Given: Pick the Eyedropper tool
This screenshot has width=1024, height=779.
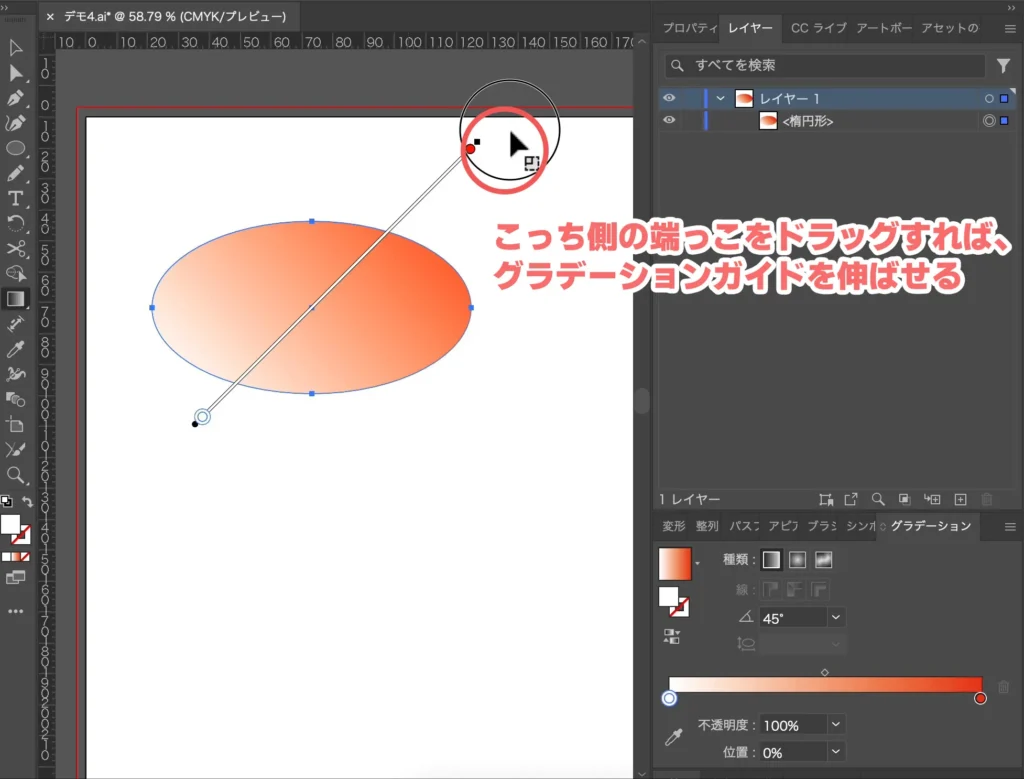Looking at the screenshot, I should (x=15, y=348).
